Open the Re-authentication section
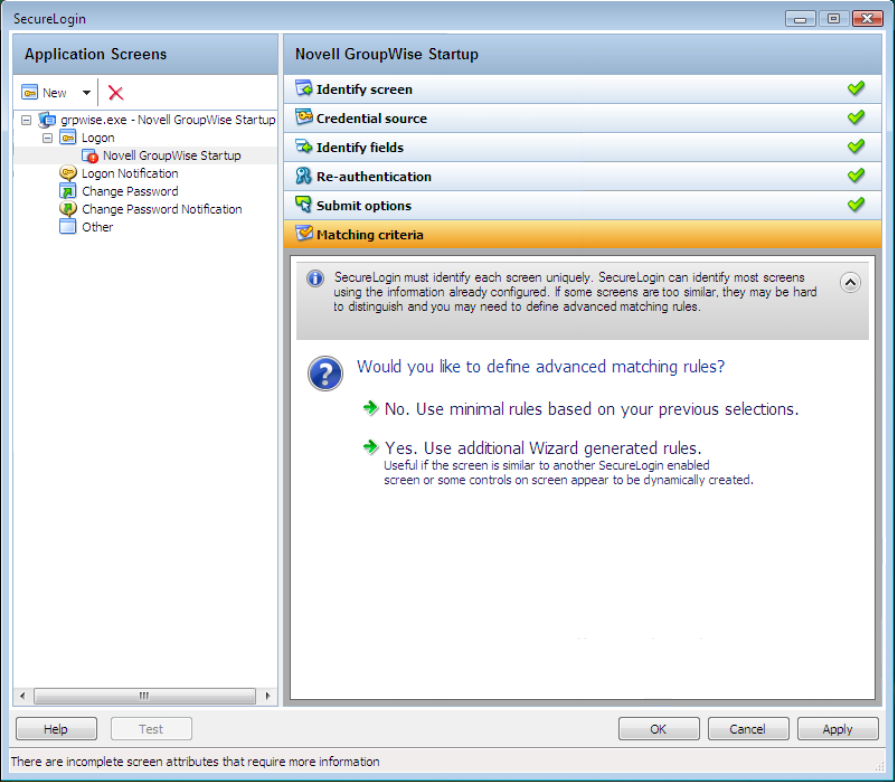Image resolution: width=895 pixels, height=782 pixels. [582, 176]
